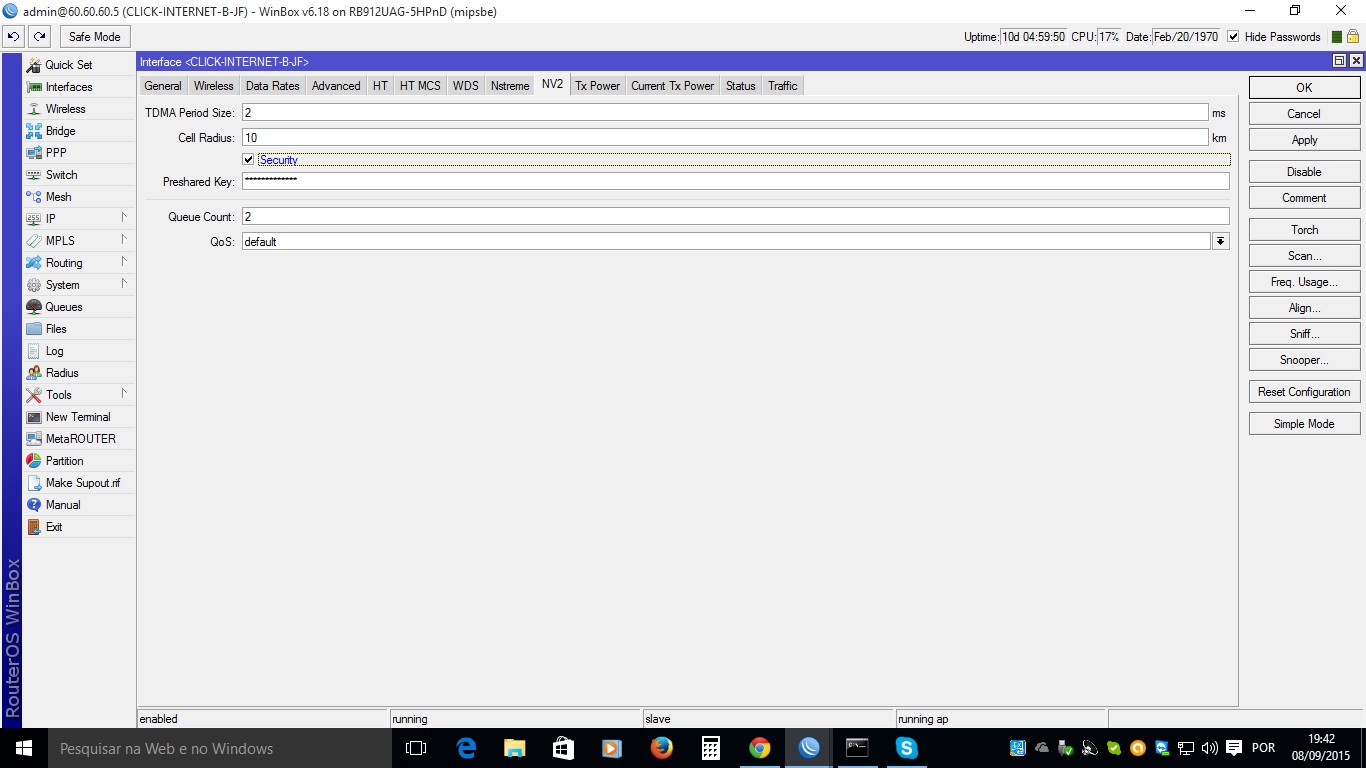Click the Torch button
The image size is (1366, 768).
coord(1304,230)
